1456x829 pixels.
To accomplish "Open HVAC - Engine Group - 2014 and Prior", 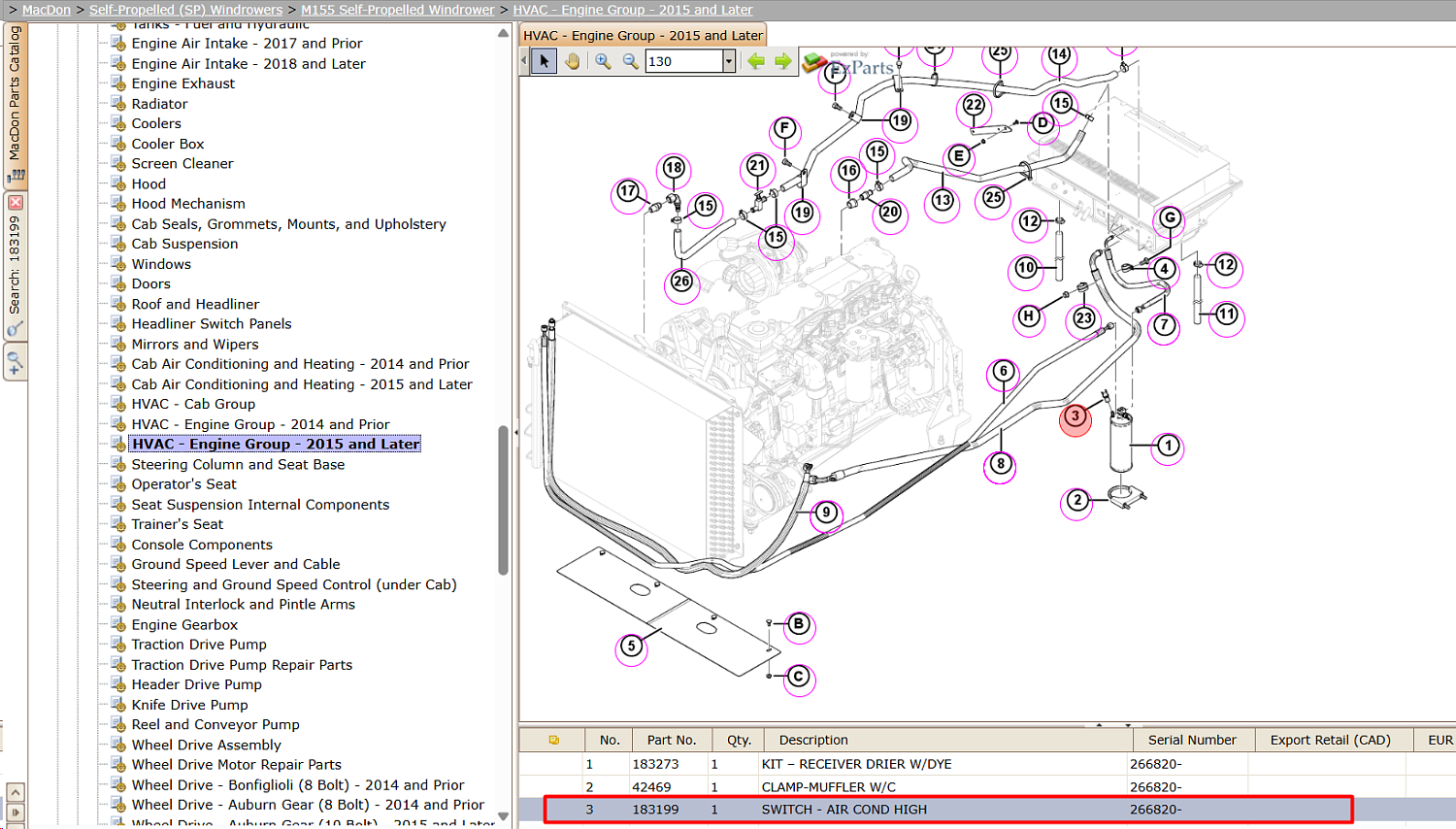I will click(260, 424).
